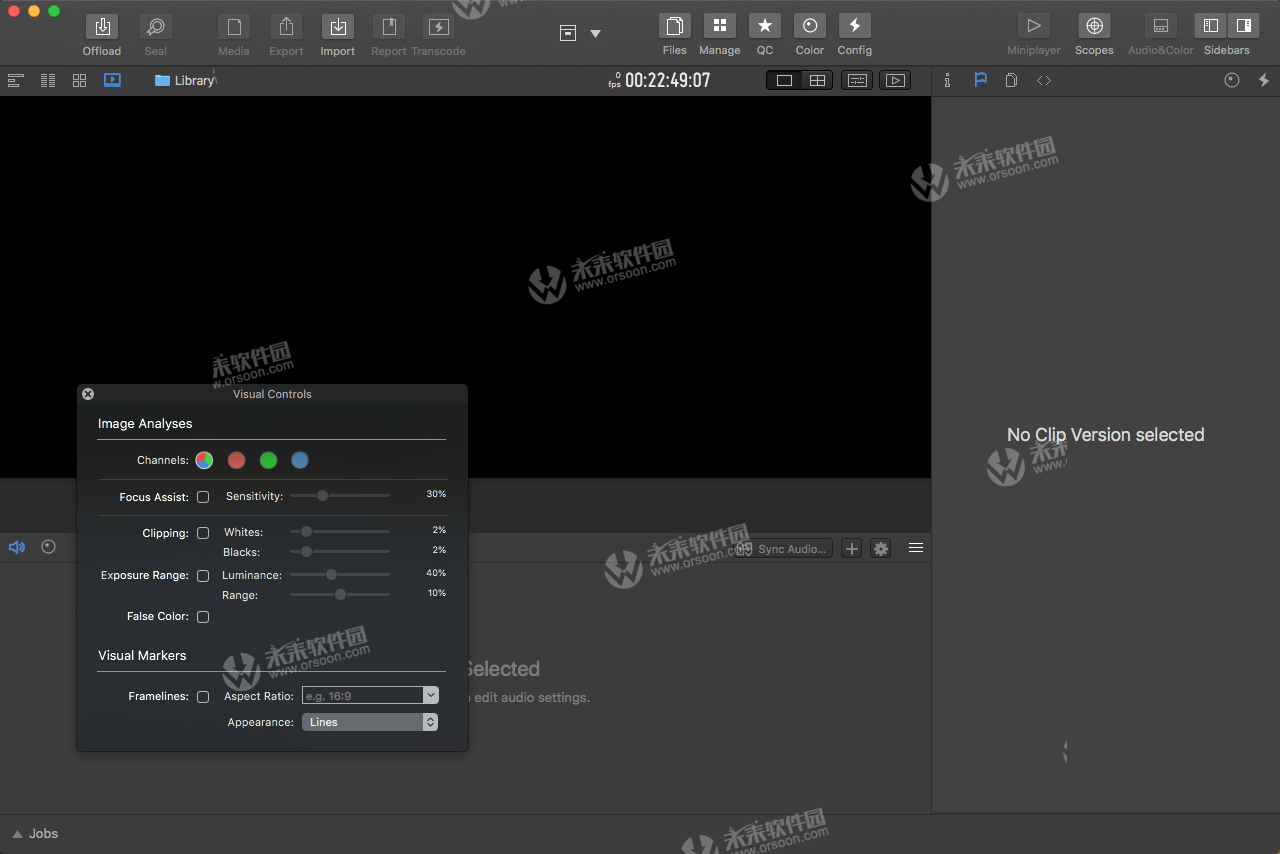Screen dimensions: 1280x854
Task: Open the Library folder
Action: [184, 80]
